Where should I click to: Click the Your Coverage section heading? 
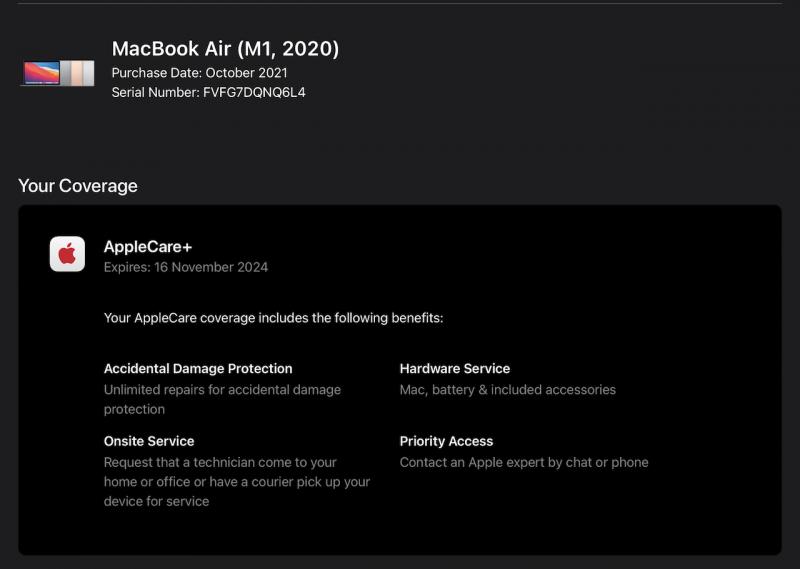(x=78, y=186)
